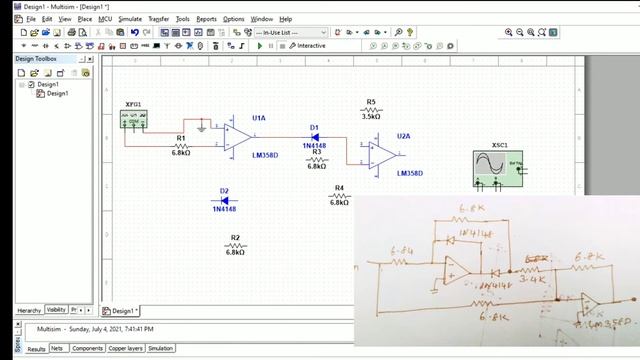Click the Zoom out magnifier icon
This screenshot has height=360, width=640.
[x=520, y=32]
